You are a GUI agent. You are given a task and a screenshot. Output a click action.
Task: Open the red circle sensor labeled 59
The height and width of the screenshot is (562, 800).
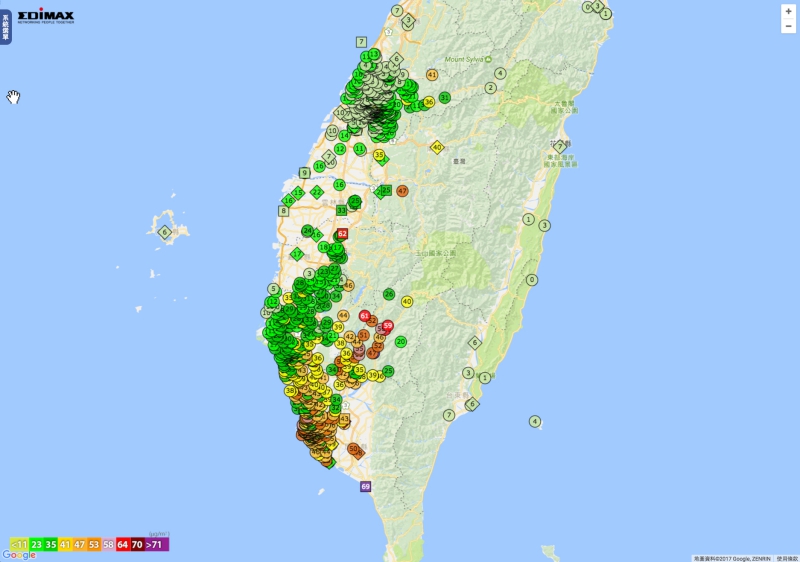click(x=388, y=325)
